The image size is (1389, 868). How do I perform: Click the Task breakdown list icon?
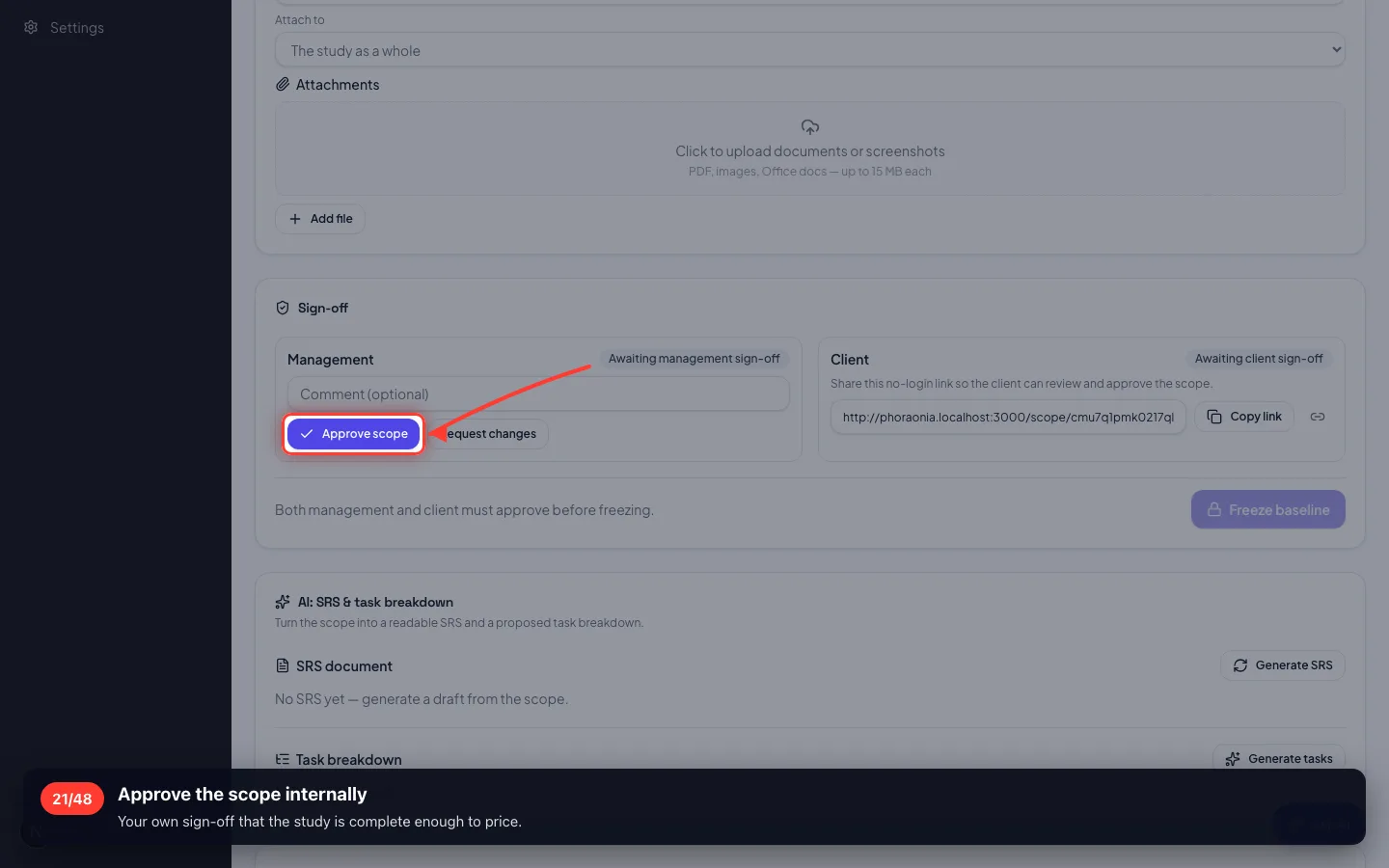(x=283, y=760)
